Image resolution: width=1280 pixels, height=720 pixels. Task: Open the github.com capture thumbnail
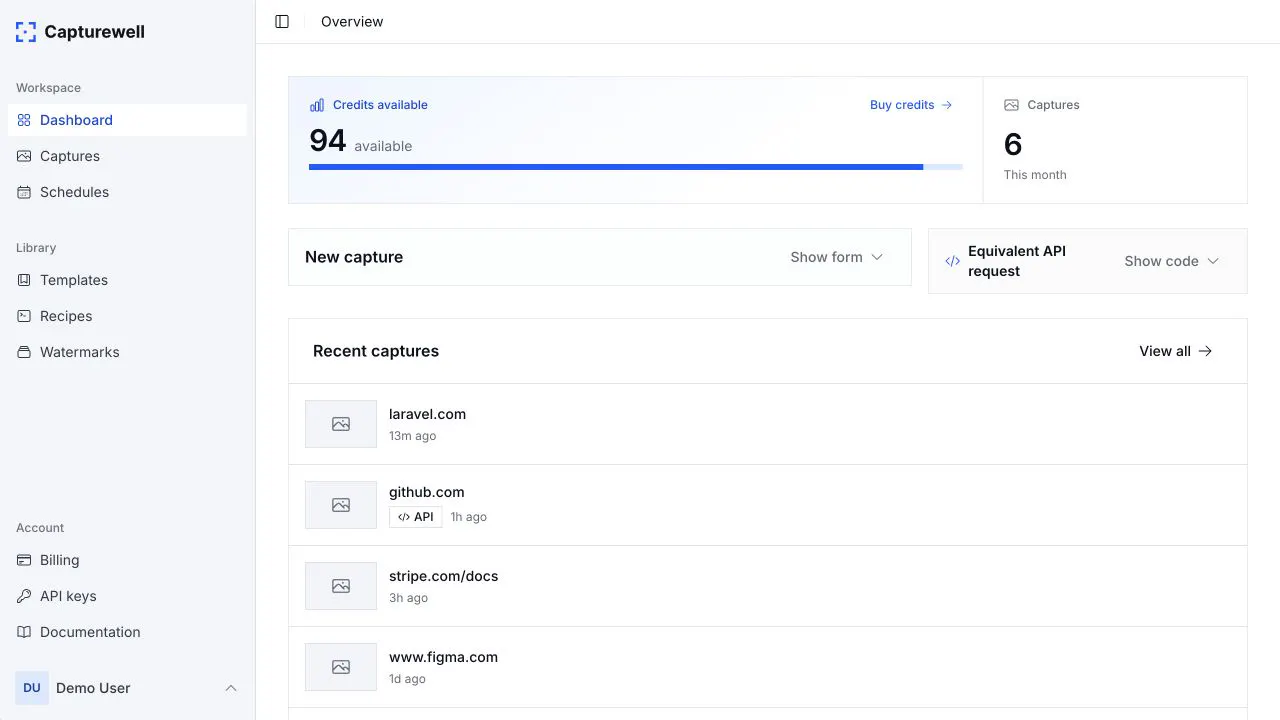341,505
